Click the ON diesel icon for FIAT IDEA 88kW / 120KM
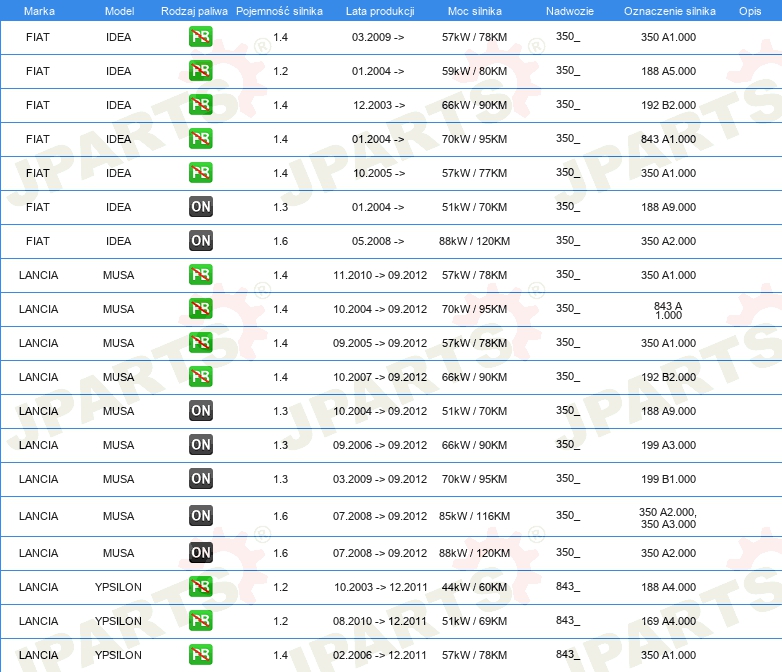Screen dimensions: 782x672 [200, 240]
